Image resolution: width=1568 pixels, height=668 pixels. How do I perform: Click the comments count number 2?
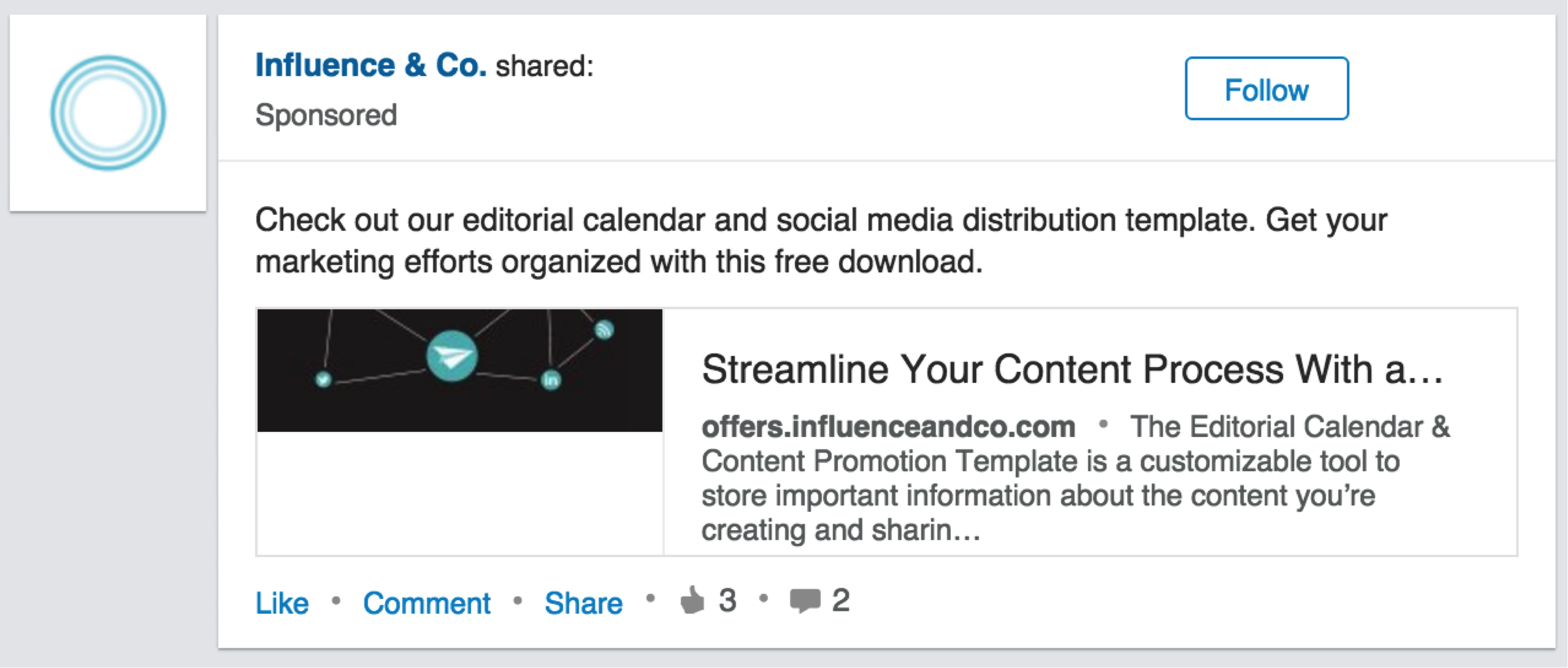(841, 600)
